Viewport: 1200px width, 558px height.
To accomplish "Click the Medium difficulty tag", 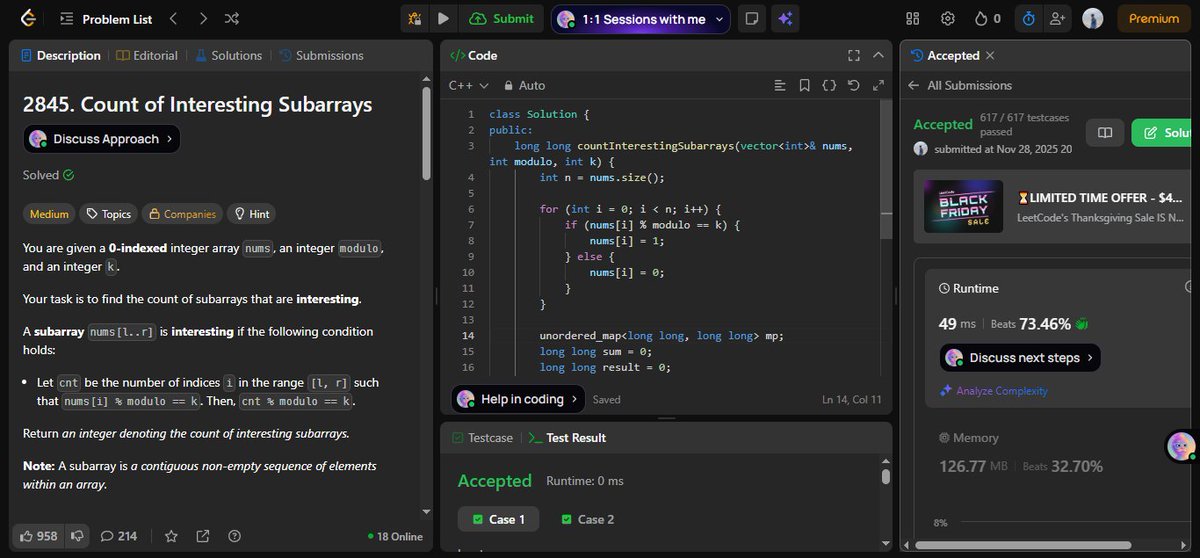I will (x=49, y=214).
